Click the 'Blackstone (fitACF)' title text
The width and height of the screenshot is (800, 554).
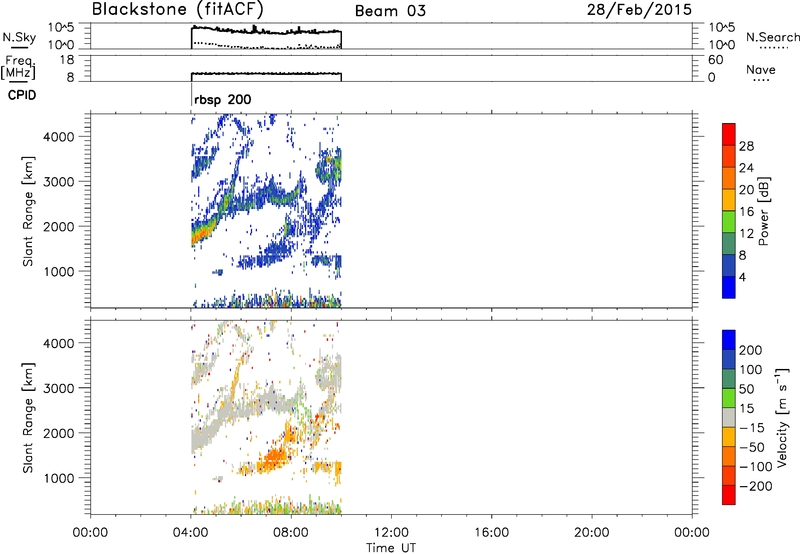pos(178,9)
